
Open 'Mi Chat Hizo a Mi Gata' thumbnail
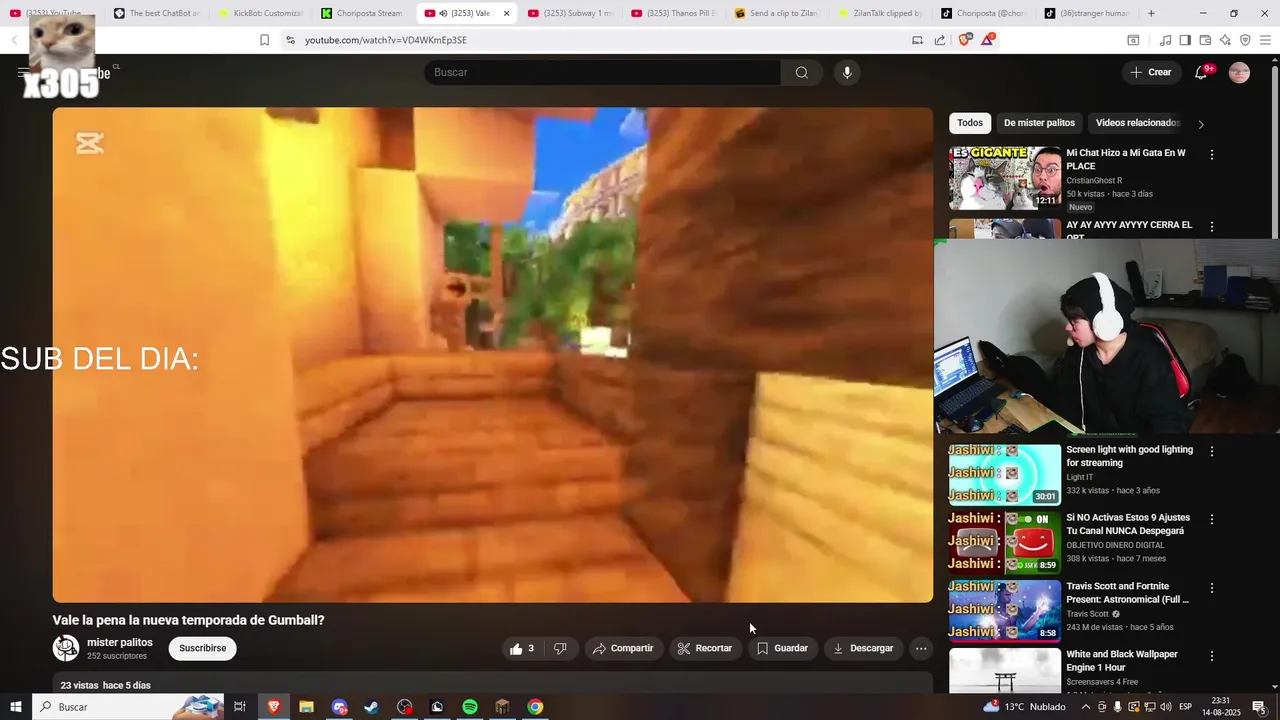point(1005,178)
